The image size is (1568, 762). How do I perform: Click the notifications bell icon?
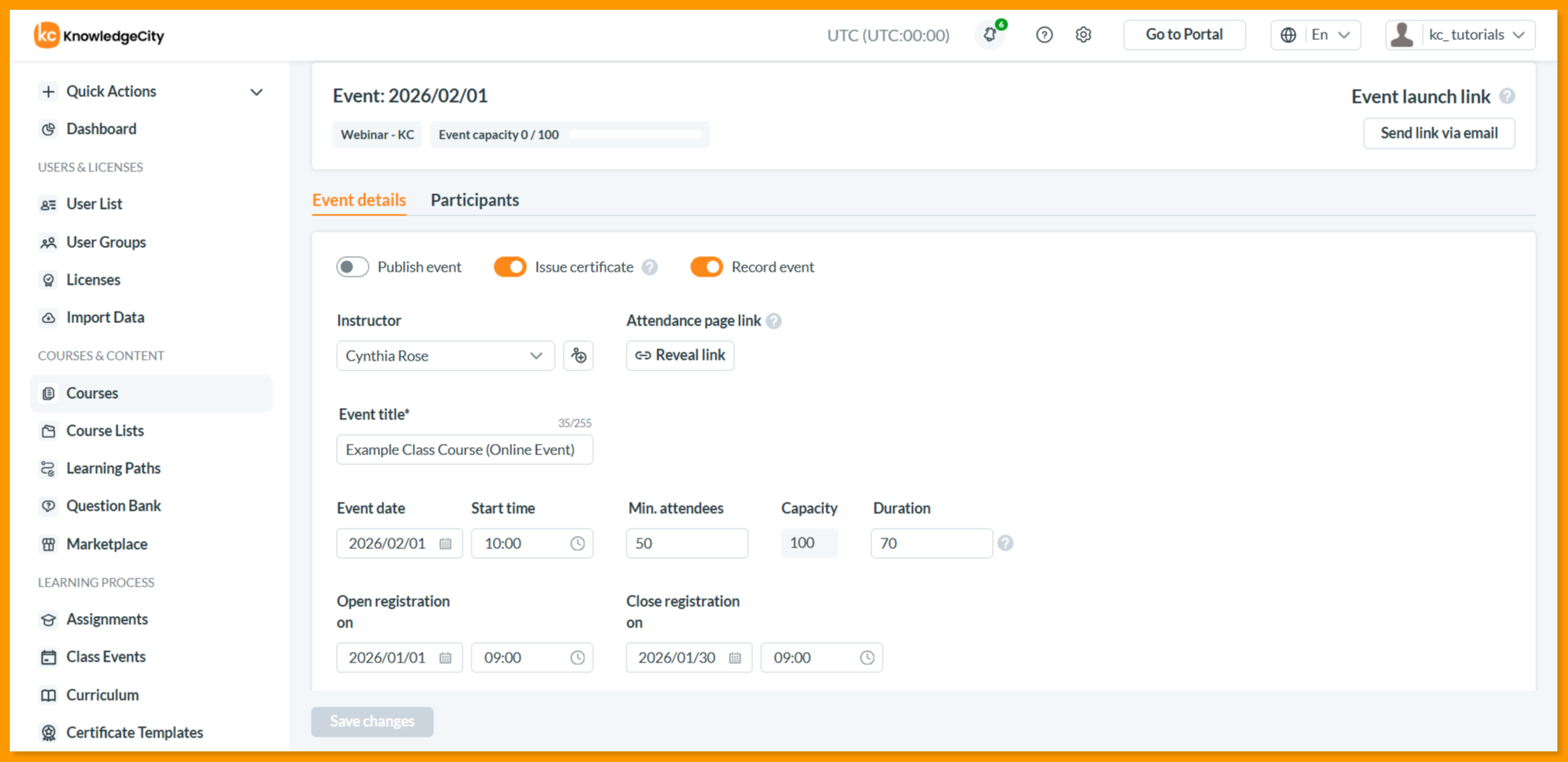990,35
